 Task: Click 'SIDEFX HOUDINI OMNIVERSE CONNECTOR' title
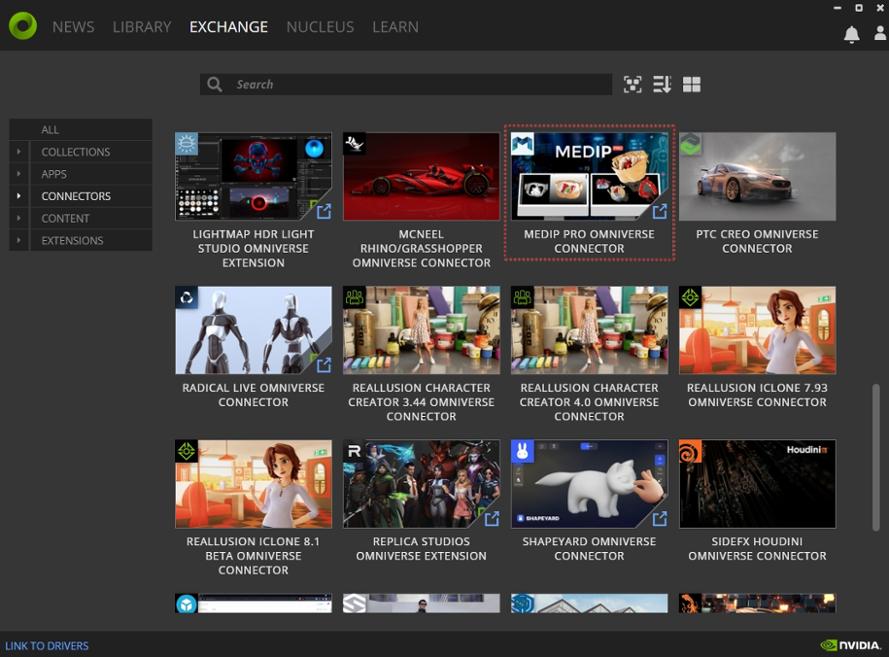tap(757, 549)
